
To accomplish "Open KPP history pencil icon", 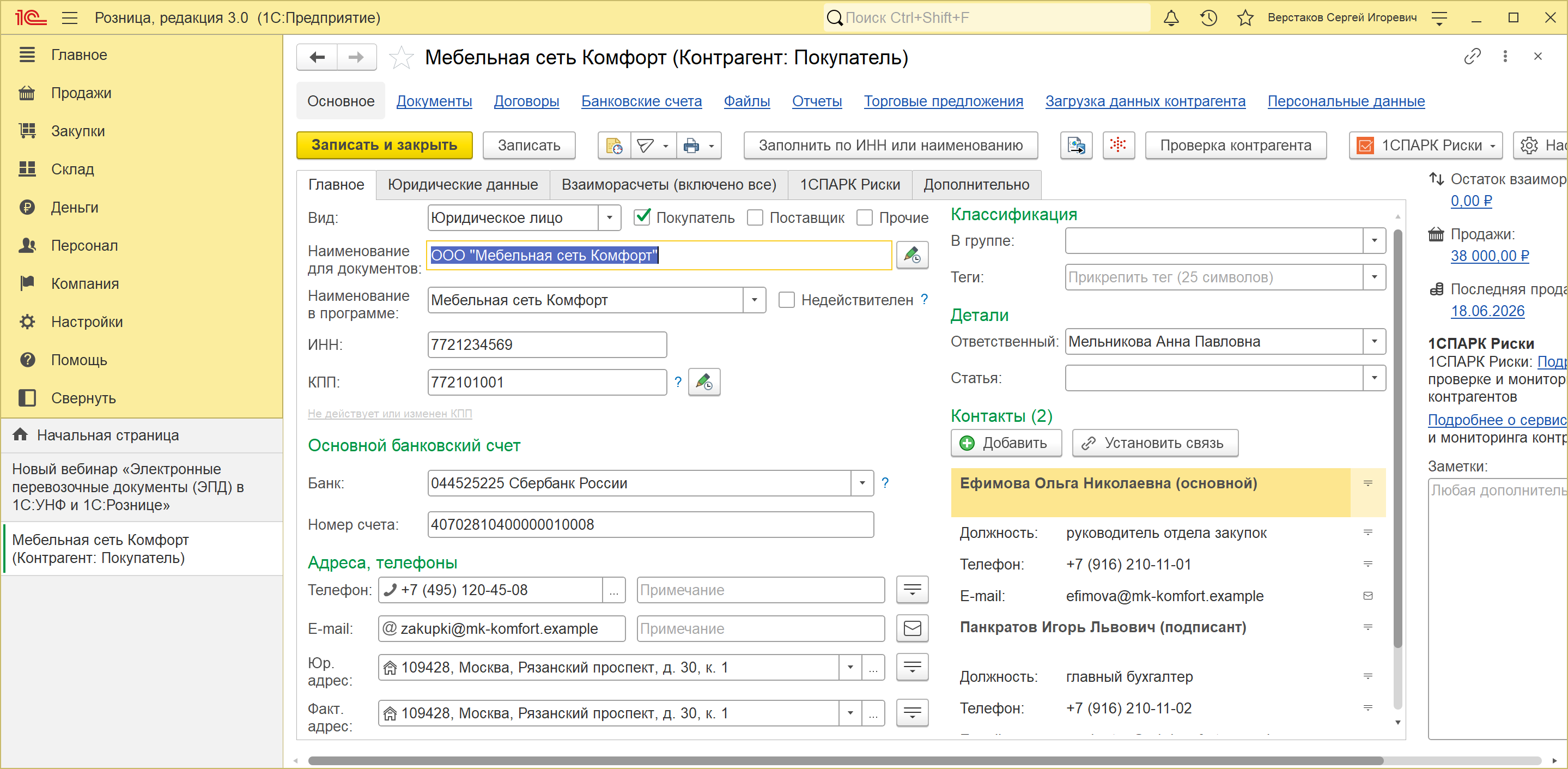I will (704, 383).
